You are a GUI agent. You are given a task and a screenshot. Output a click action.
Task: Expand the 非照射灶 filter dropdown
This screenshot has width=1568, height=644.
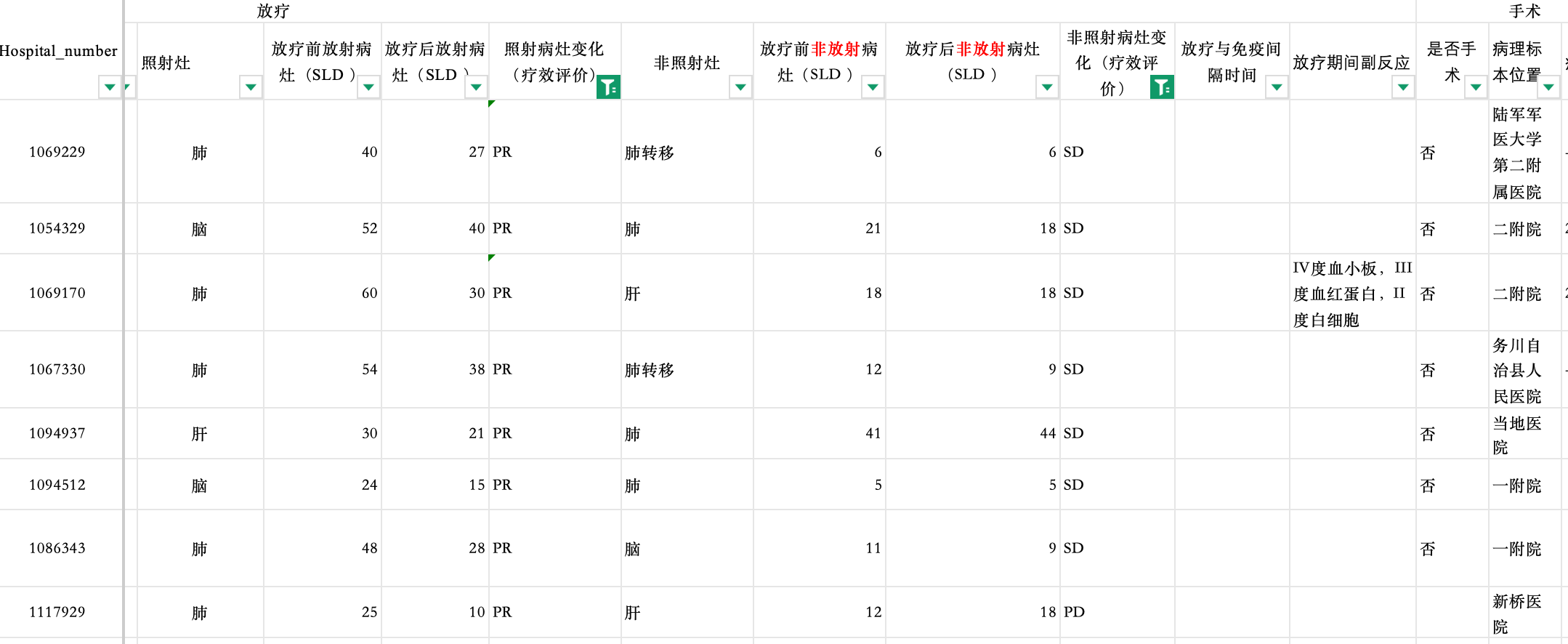tap(740, 87)
